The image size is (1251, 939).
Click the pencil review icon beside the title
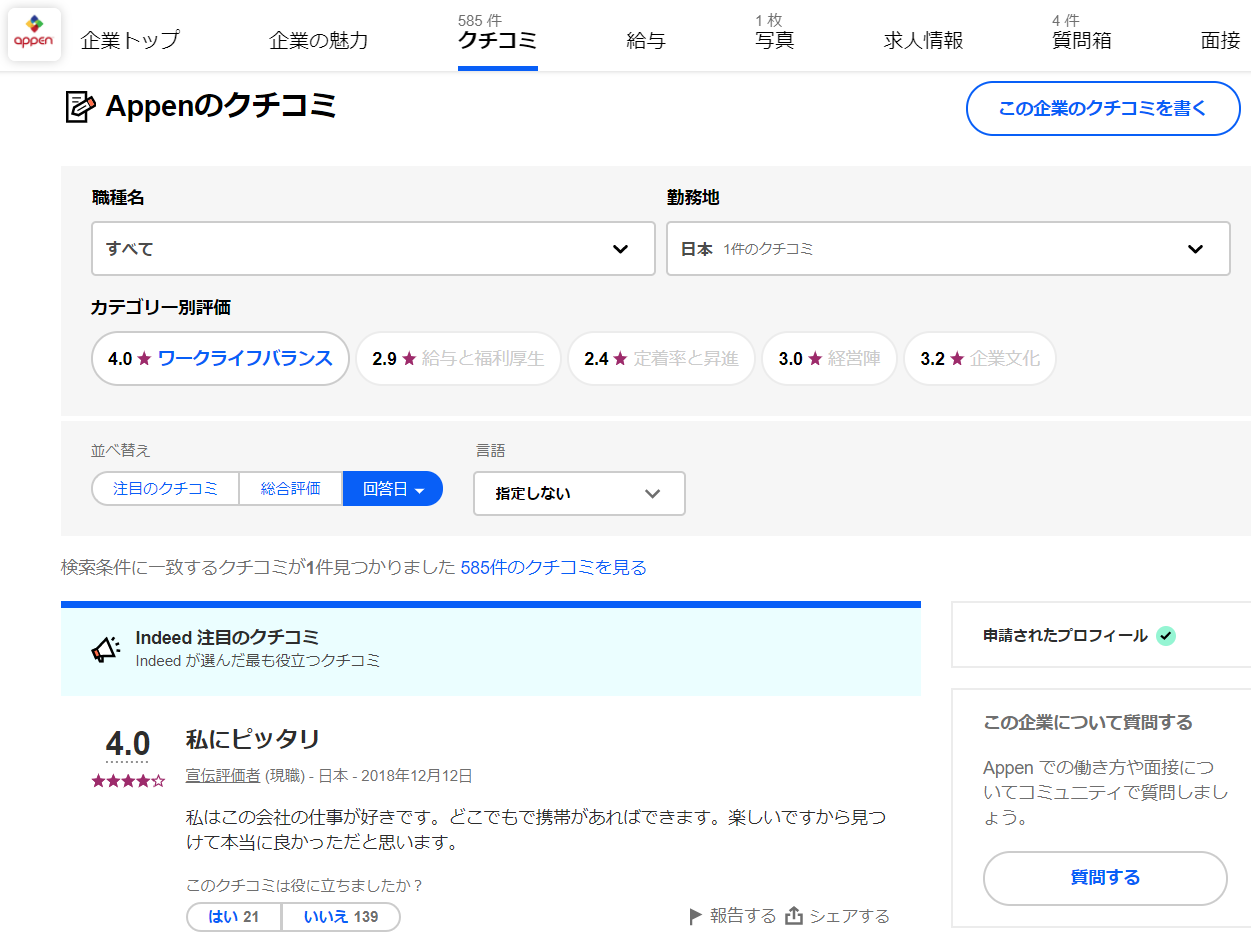[80, 106]
